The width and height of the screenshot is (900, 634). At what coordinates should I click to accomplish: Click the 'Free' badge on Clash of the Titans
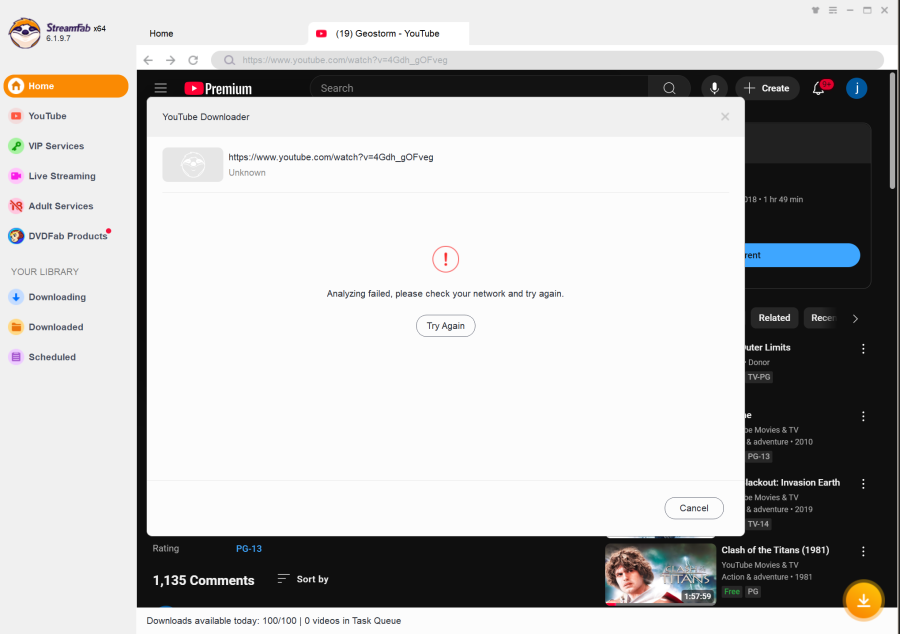(732, 592)
